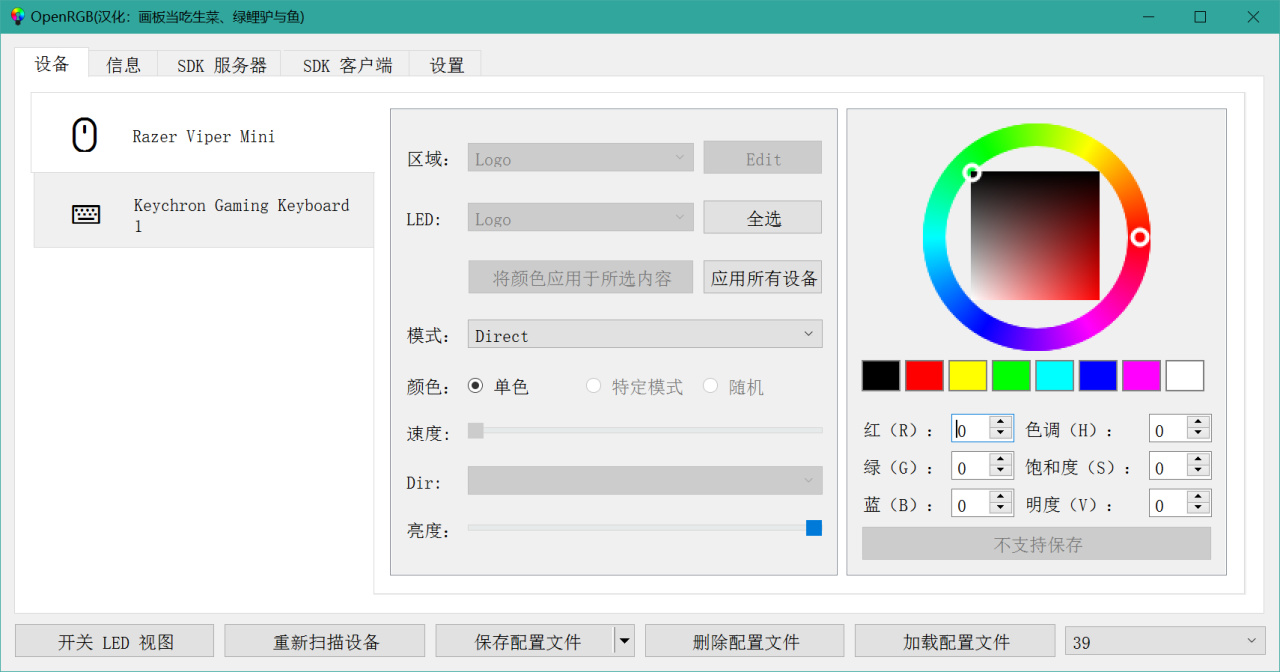
Task: Pick the yellow color swatch
Action: tap(968, 375)
